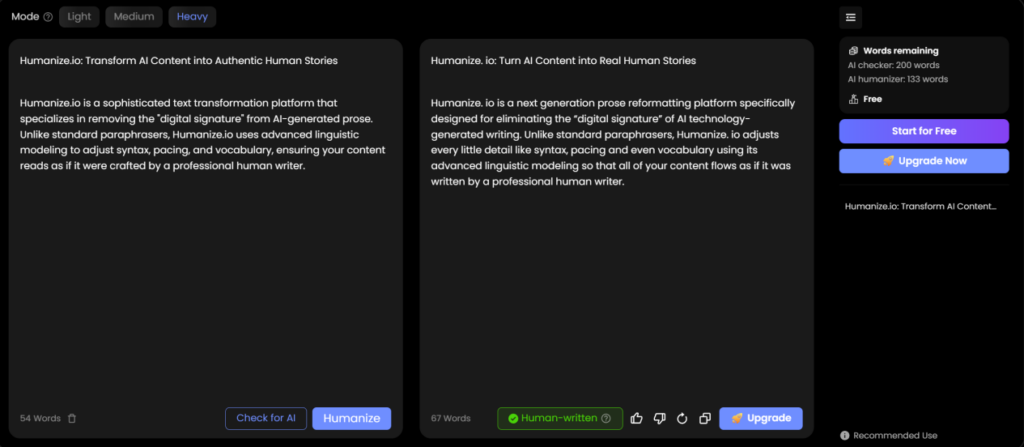Switch to Medium humanize mode
1024x447 pixels.
click(134, 17)
